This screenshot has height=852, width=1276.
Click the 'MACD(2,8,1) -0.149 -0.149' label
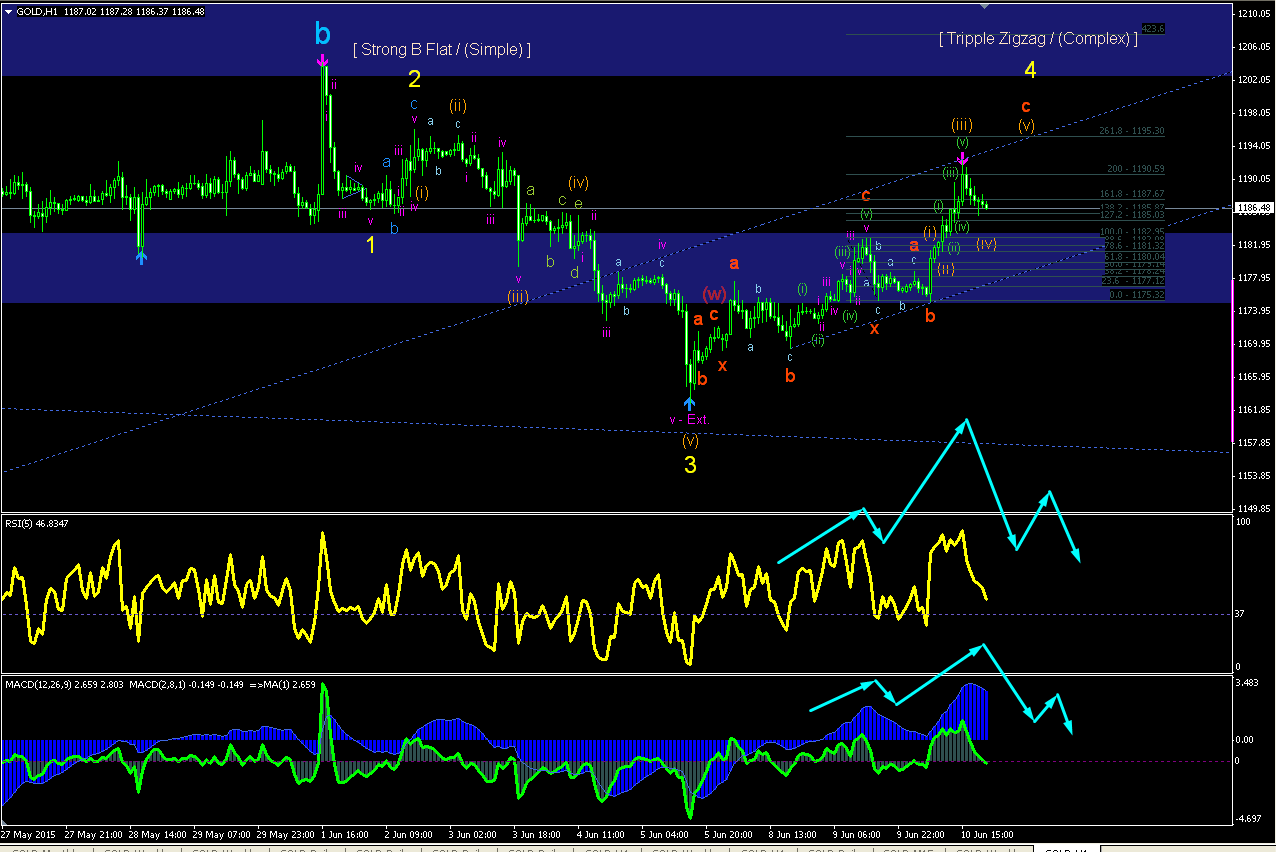coord(184,685)
